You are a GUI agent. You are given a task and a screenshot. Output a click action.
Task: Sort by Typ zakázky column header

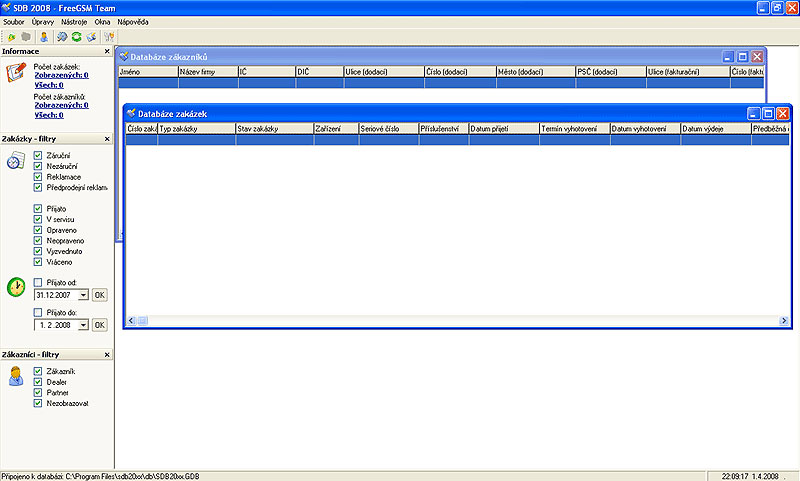point(196,129)
